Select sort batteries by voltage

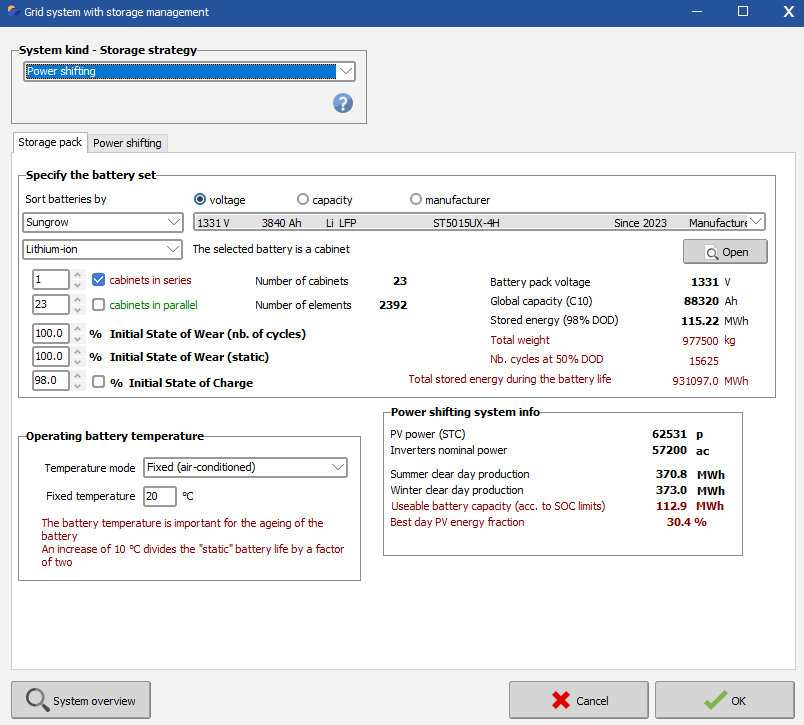(200, 200)
